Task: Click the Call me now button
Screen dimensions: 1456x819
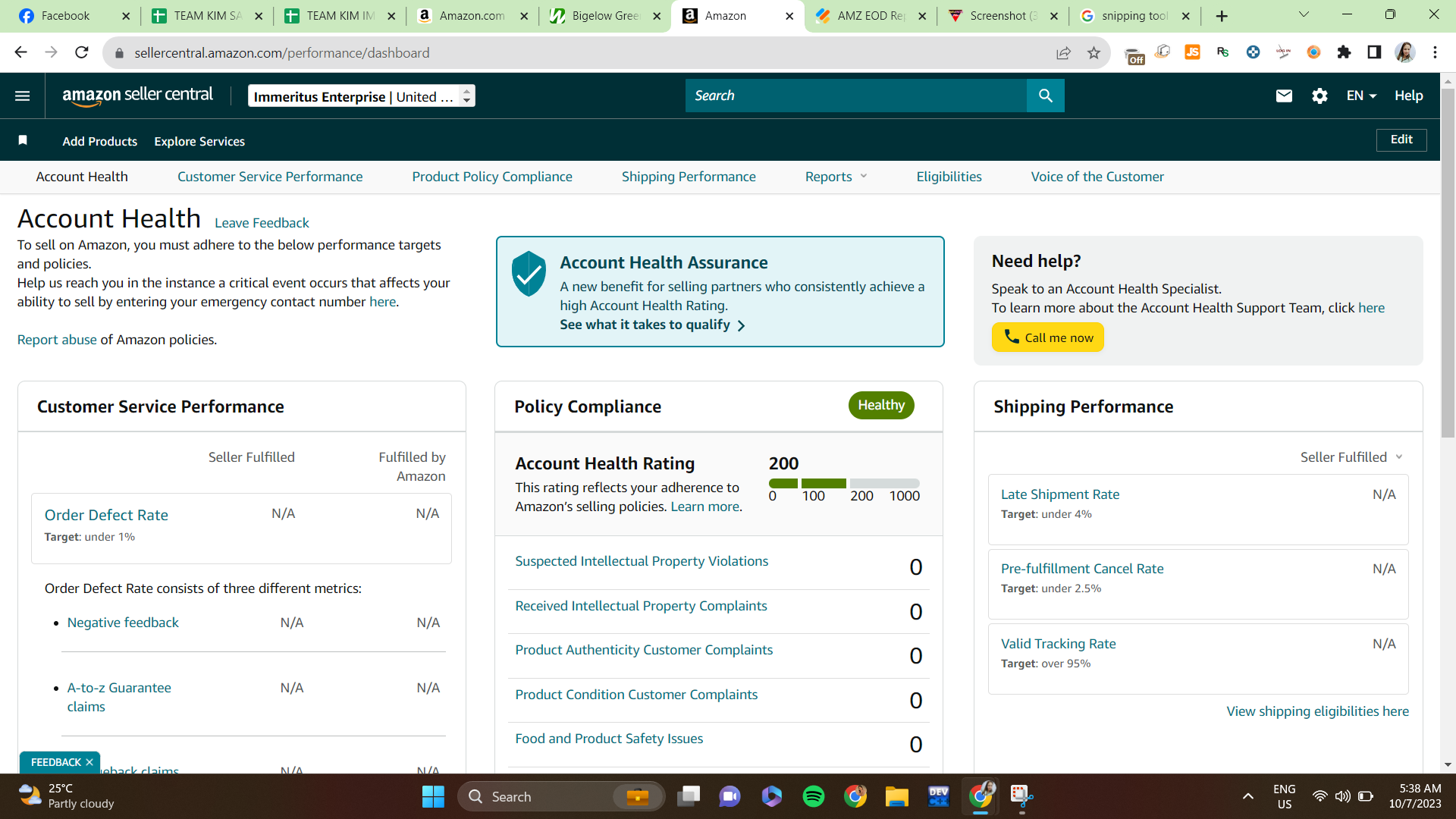Action: click(x=1047, y=337)
